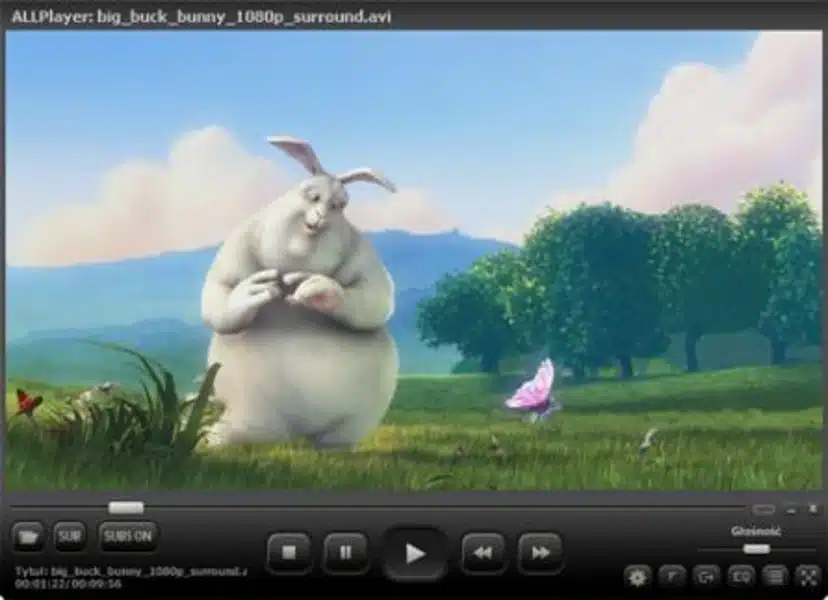
Task: Open the EQ equalizer panel
Action: pyautogui.click(x=740, y=577)
